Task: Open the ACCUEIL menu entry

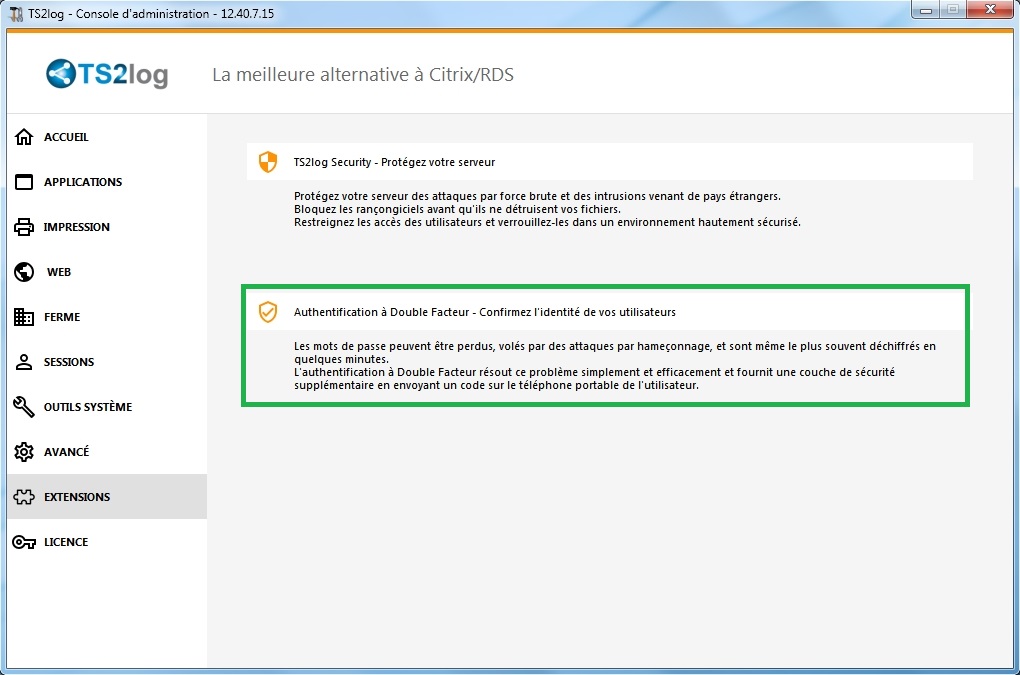Action: (x=66, y=137)
